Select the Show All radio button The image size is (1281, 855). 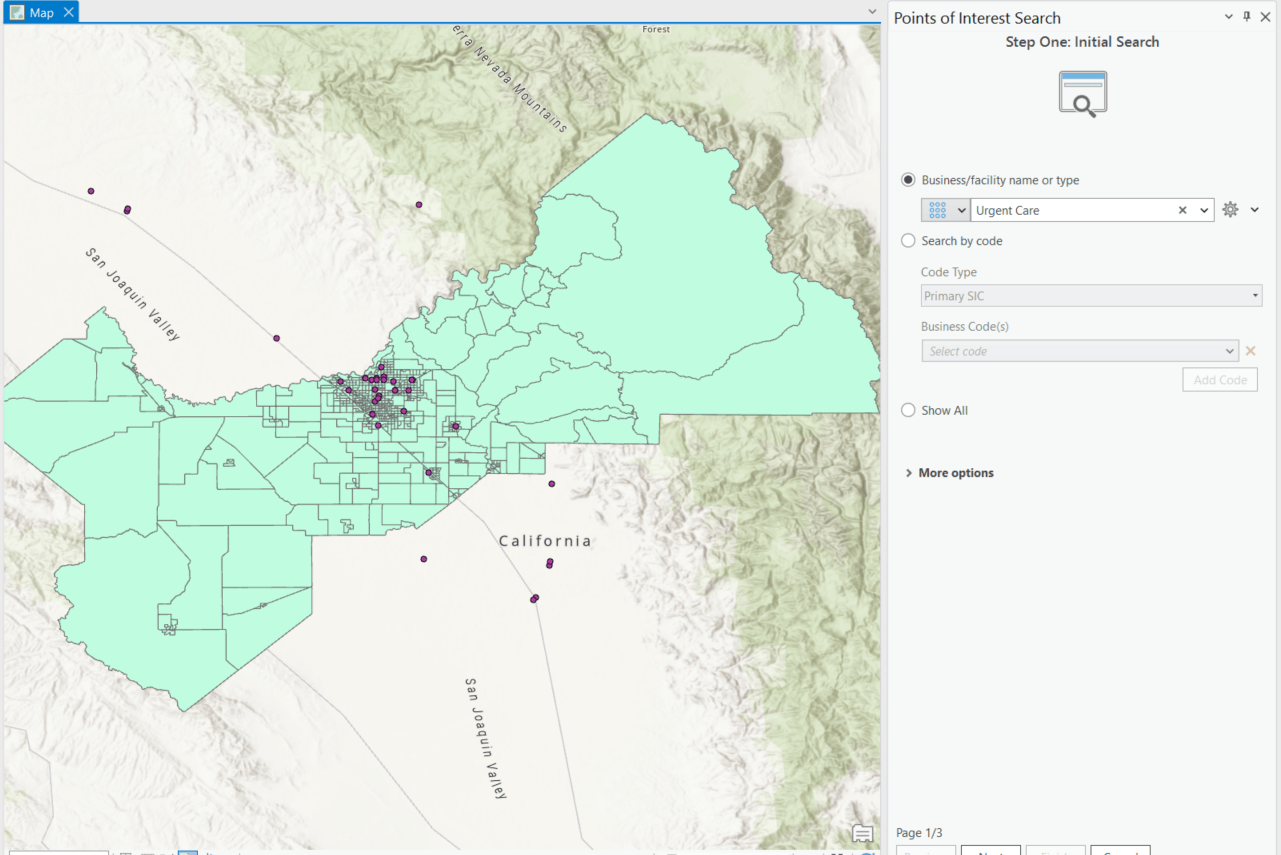907,409
